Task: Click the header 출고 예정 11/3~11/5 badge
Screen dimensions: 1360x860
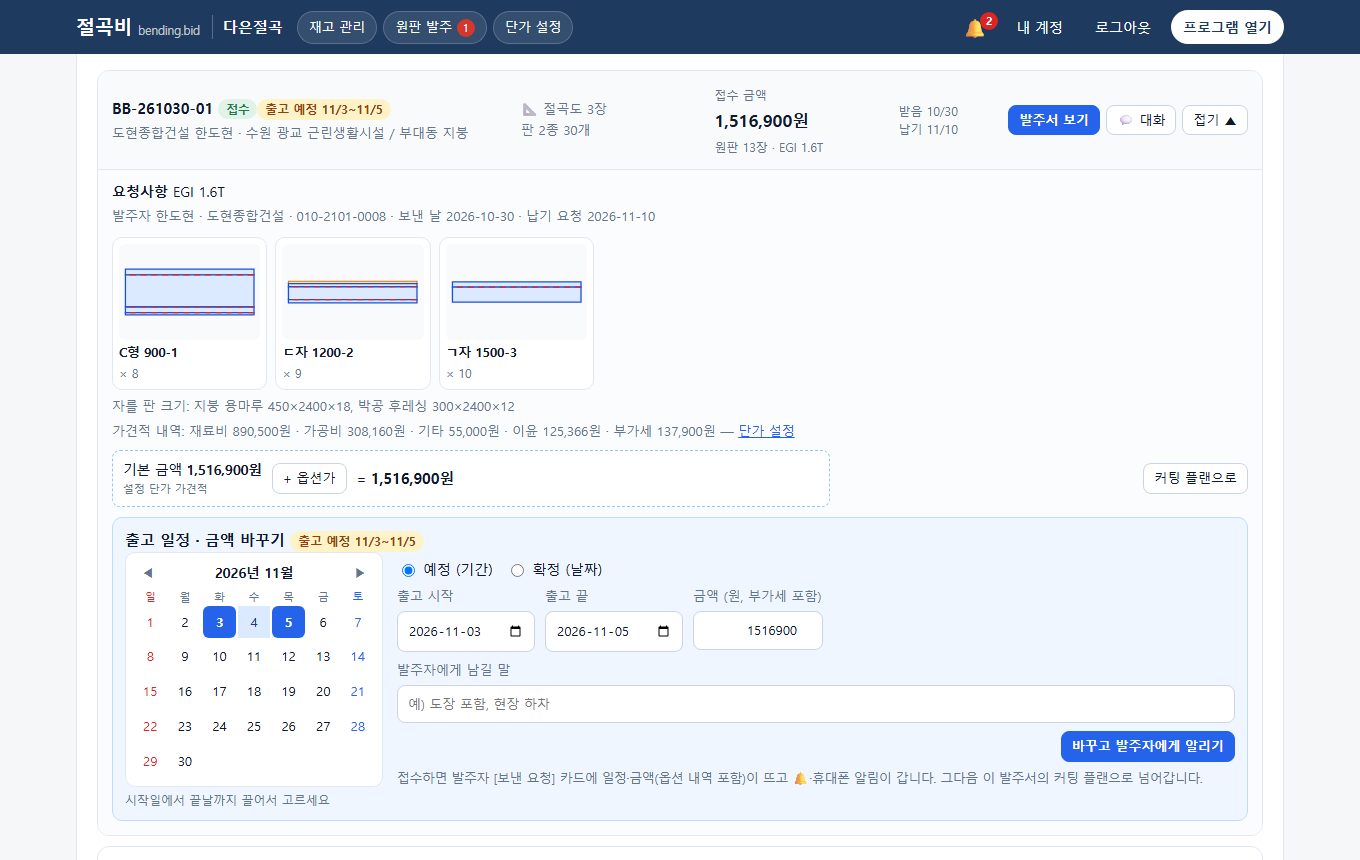Action: pyautogui.click(x=324, y=109)
